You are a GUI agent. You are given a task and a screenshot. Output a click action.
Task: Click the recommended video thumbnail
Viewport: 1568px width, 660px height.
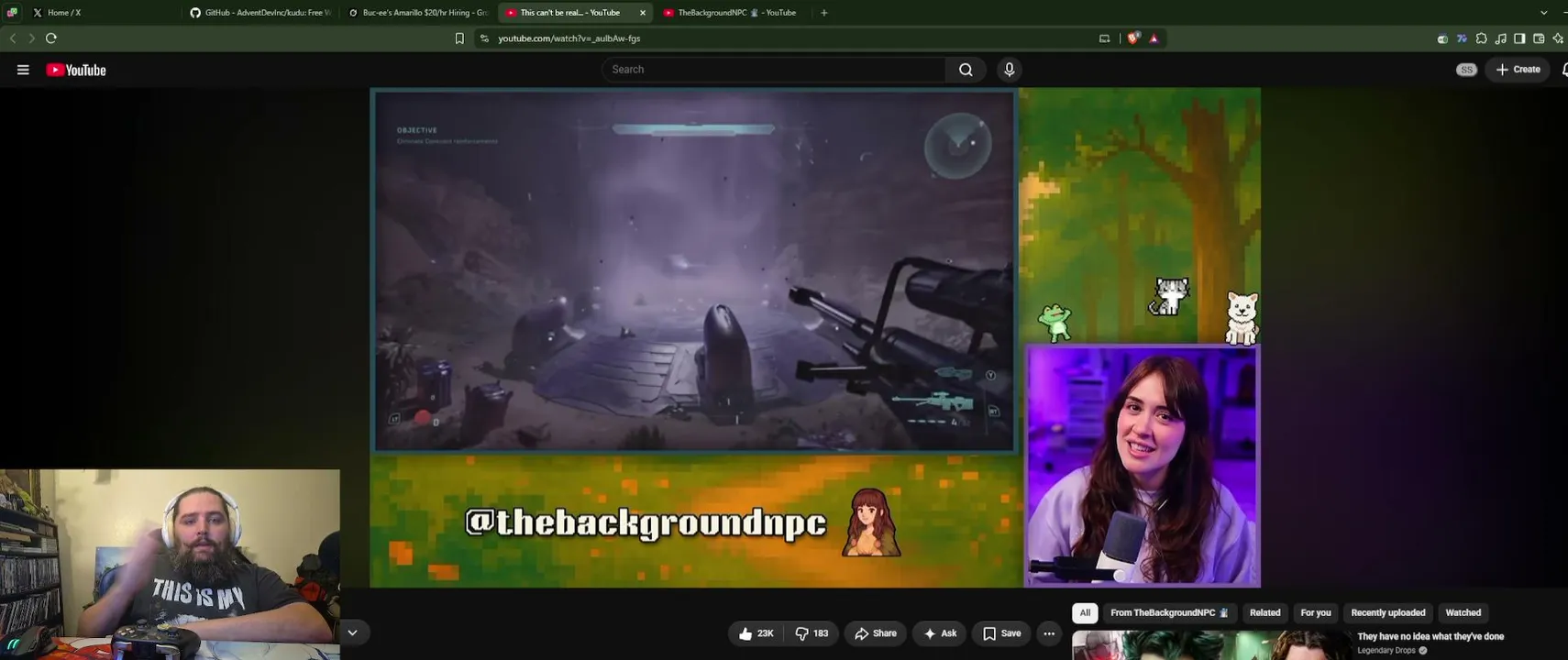pyautogui.click(x=1210, y=645)
